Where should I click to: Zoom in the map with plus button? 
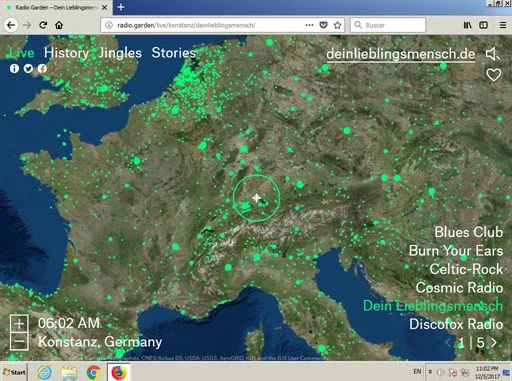click(x=19, y=323)
